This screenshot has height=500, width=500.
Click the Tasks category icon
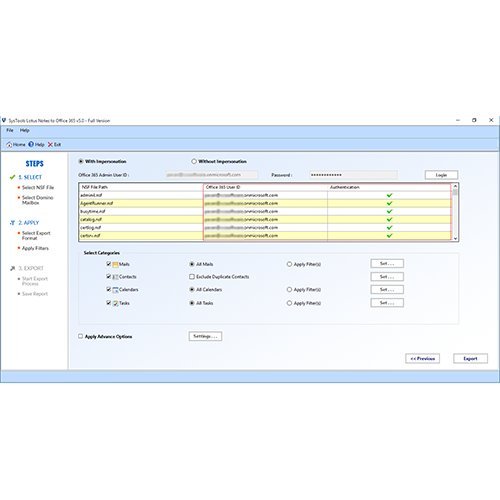tap(115, 303)
